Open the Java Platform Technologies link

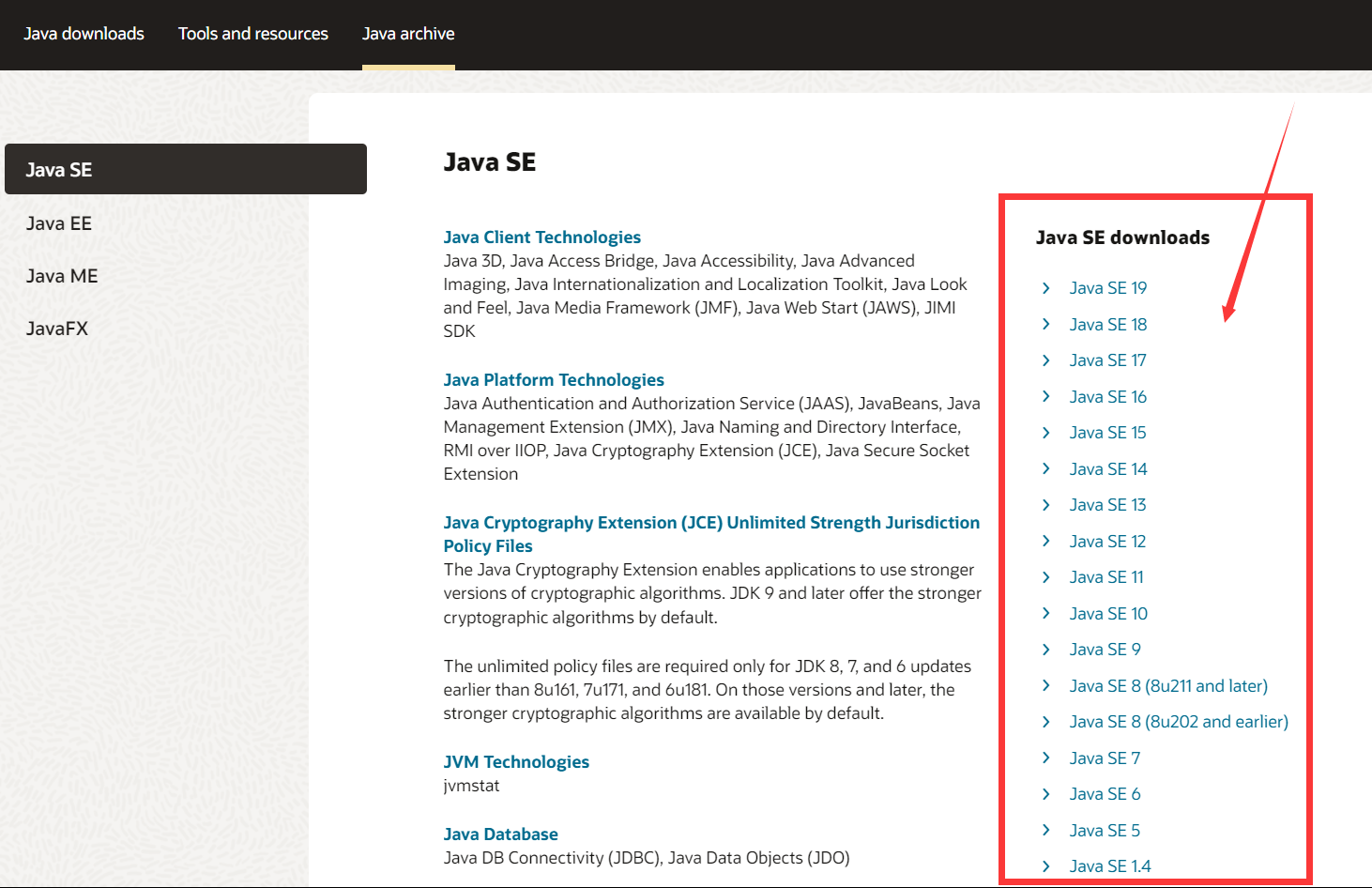click(554, 380)
